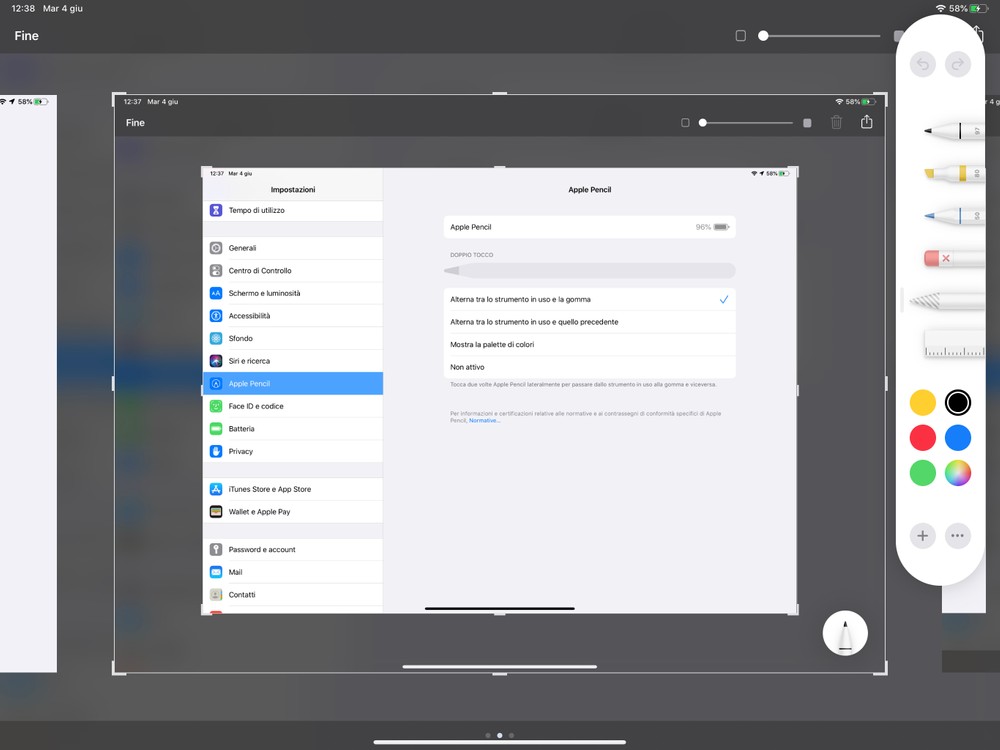The image size is (1000, 750).
Task: Open iTunes Store e App Store row
Action: tap(293, 489)
